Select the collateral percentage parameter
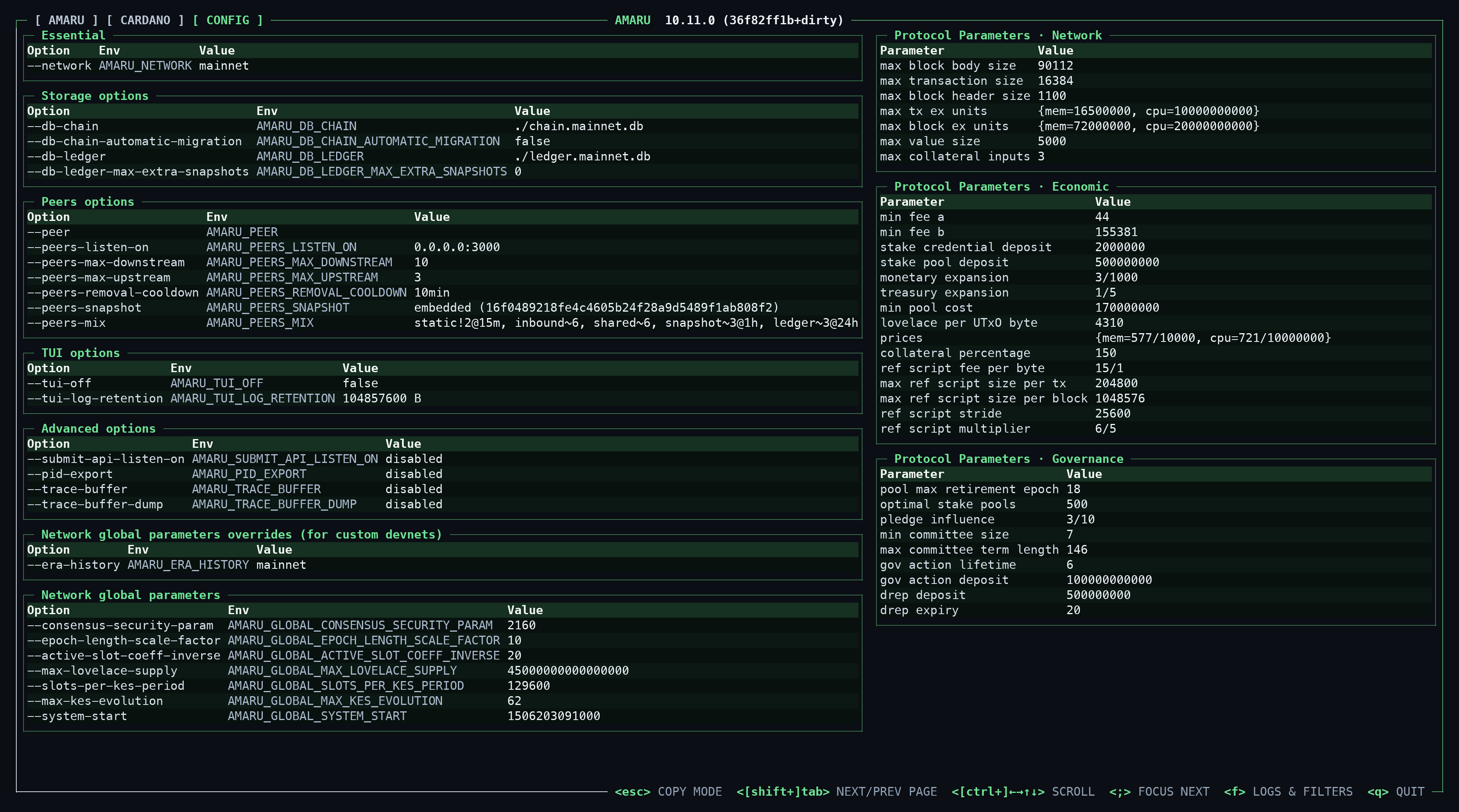Screen dimensions: 1459x812 point(955,353)
